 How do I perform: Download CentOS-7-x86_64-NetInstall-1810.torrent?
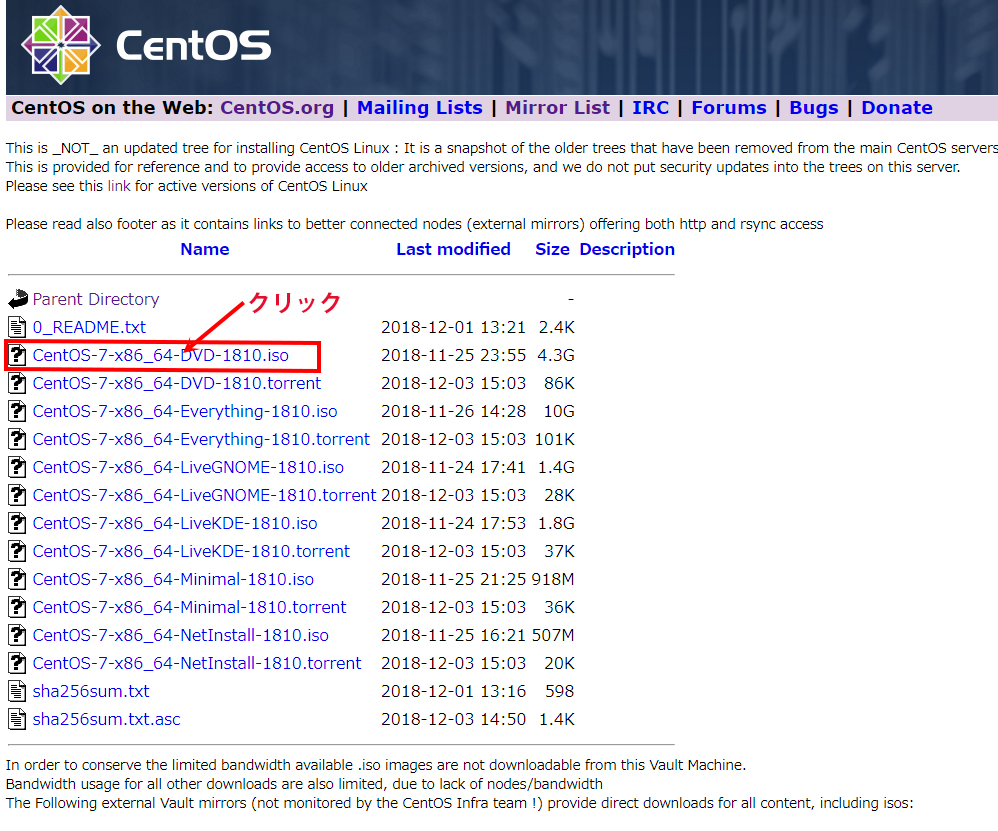point(197,663)
